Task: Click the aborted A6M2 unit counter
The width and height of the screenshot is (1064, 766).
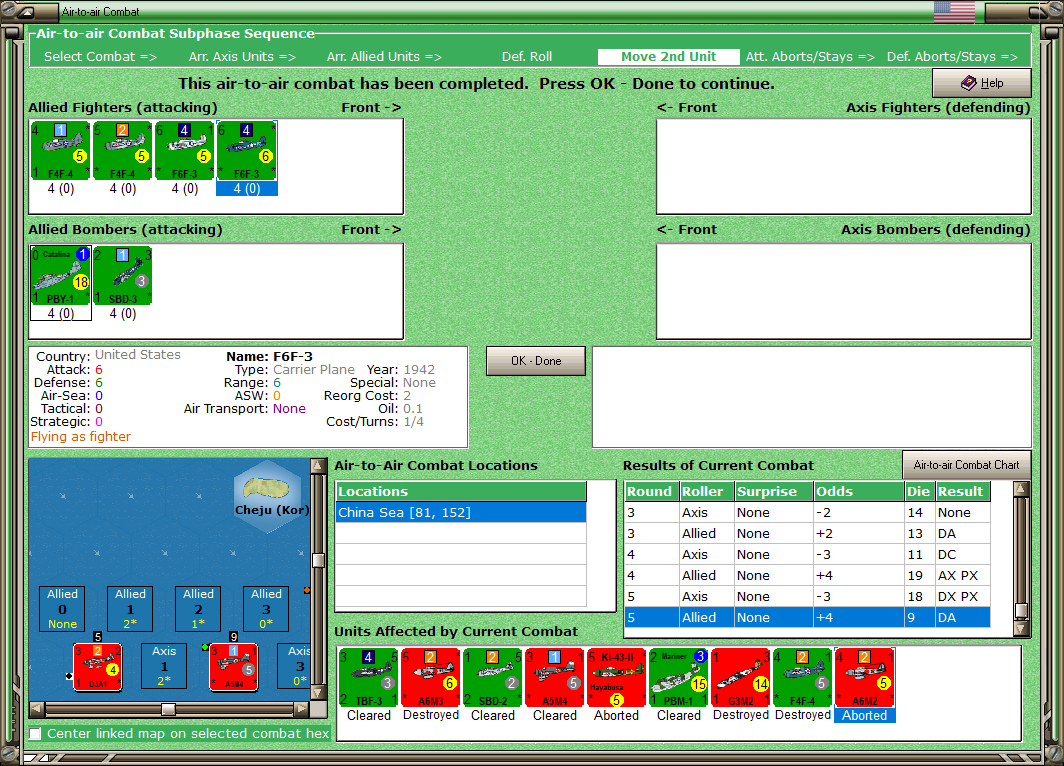Action: click(x=864, y=678)
